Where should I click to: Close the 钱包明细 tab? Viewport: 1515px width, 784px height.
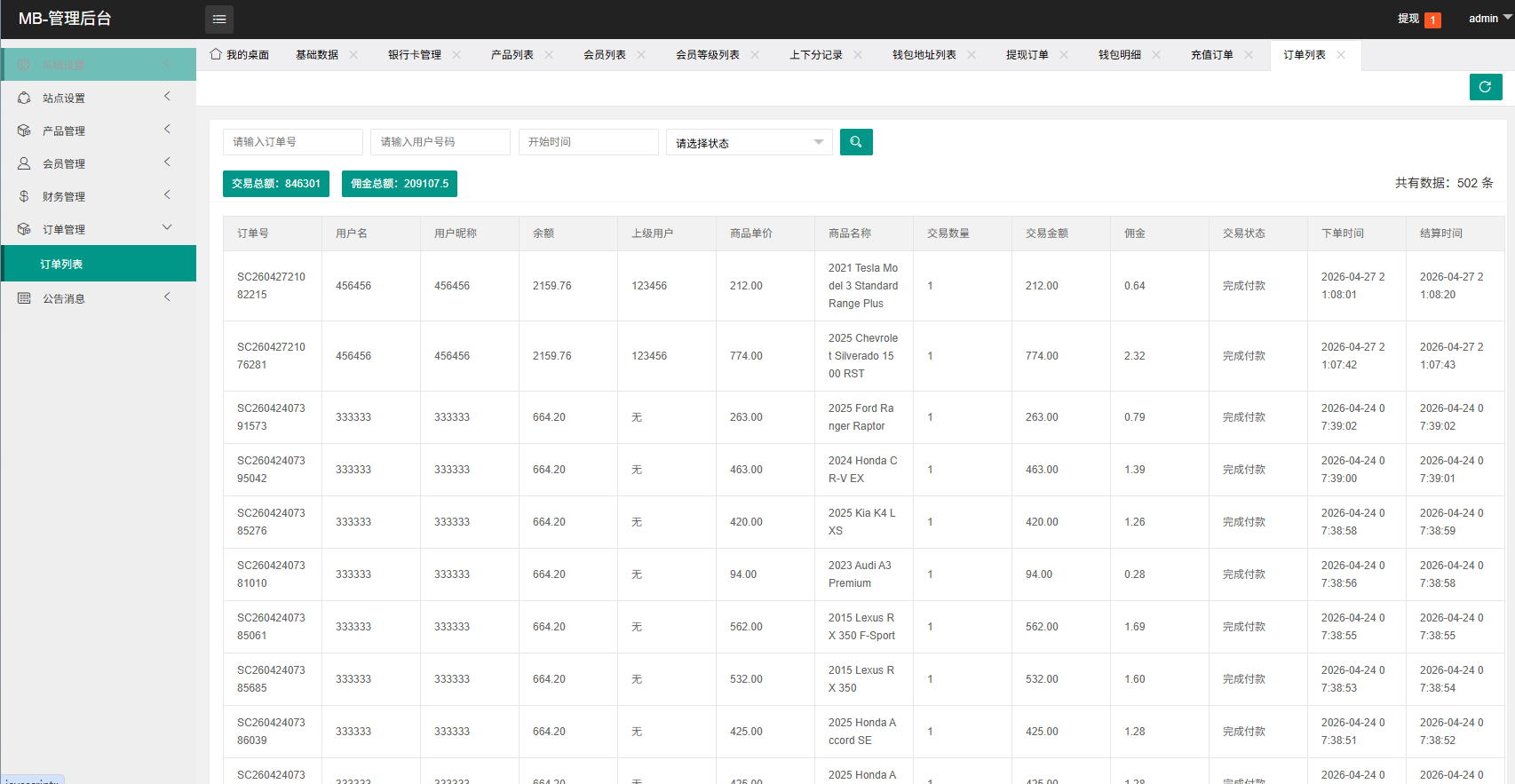1156,55
